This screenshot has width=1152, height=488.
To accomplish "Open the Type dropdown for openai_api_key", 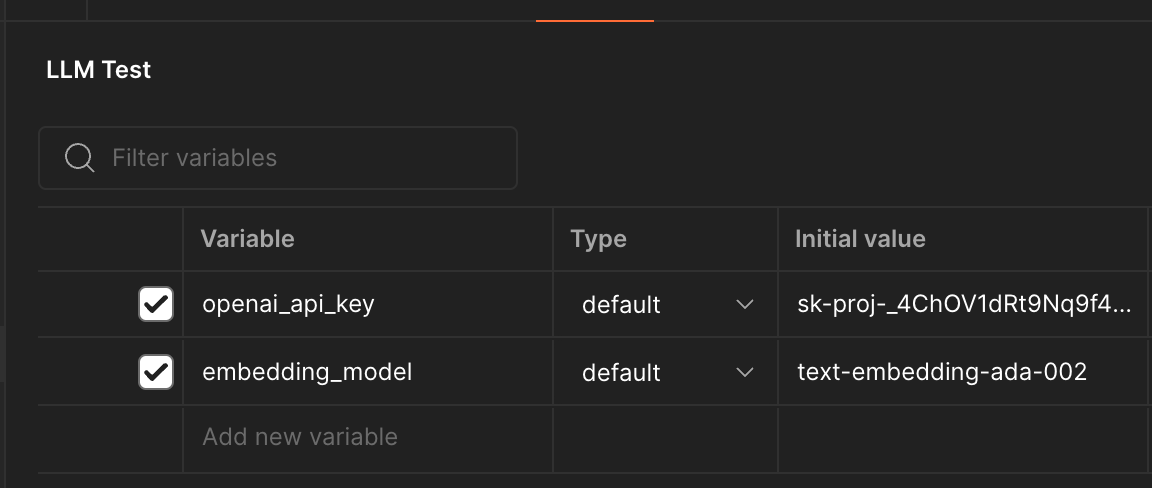I will point(665,304).
